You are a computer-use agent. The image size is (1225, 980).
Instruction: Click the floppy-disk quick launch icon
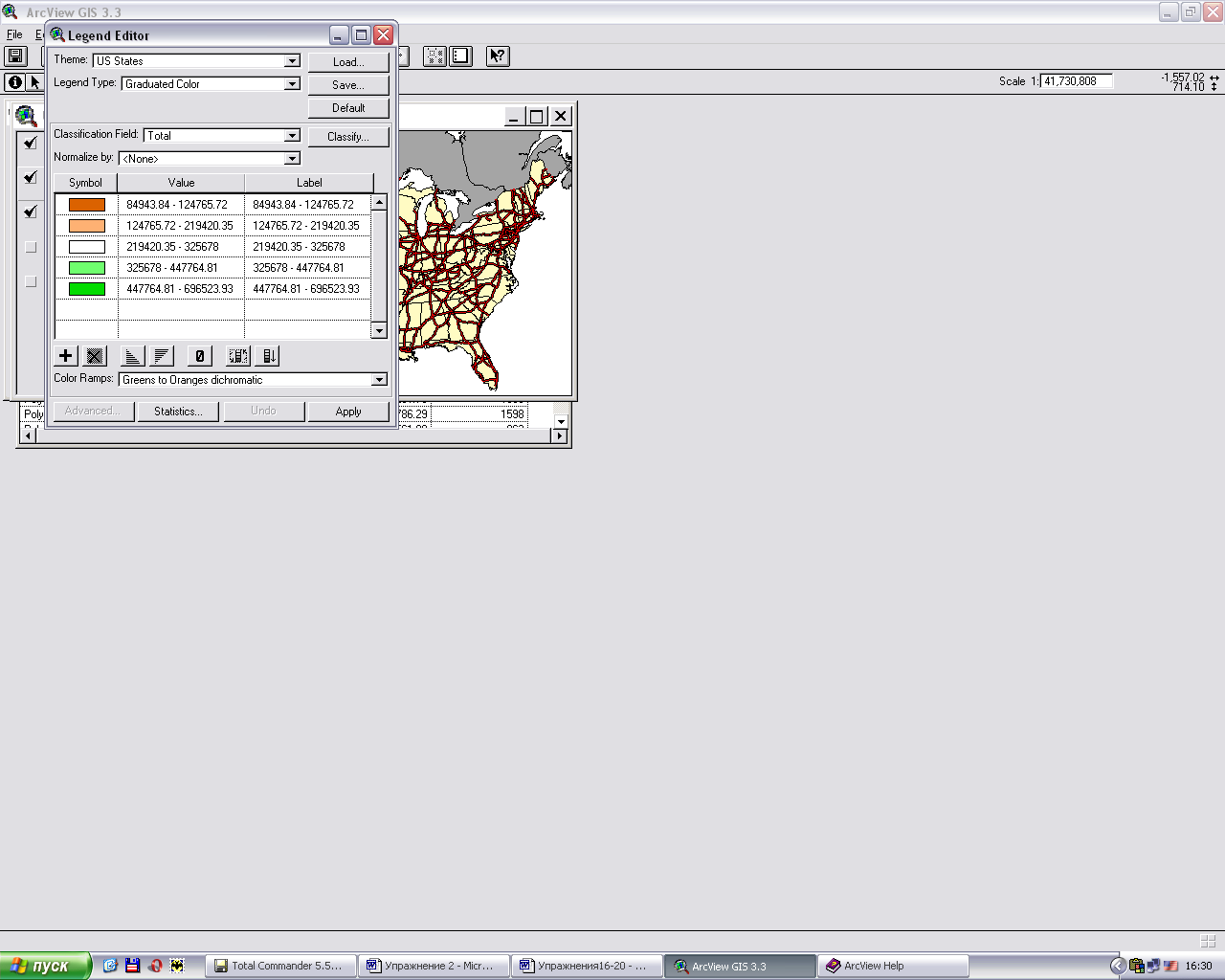pyautogui.click(x=132, y=966)
